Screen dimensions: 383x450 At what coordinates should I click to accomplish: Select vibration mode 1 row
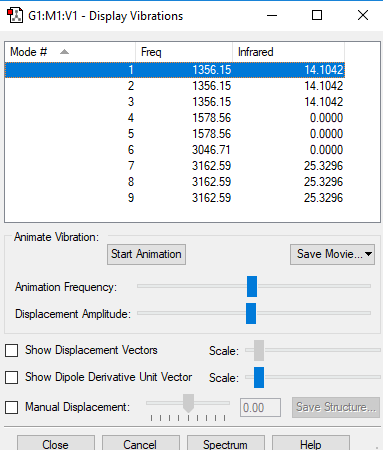175,70
